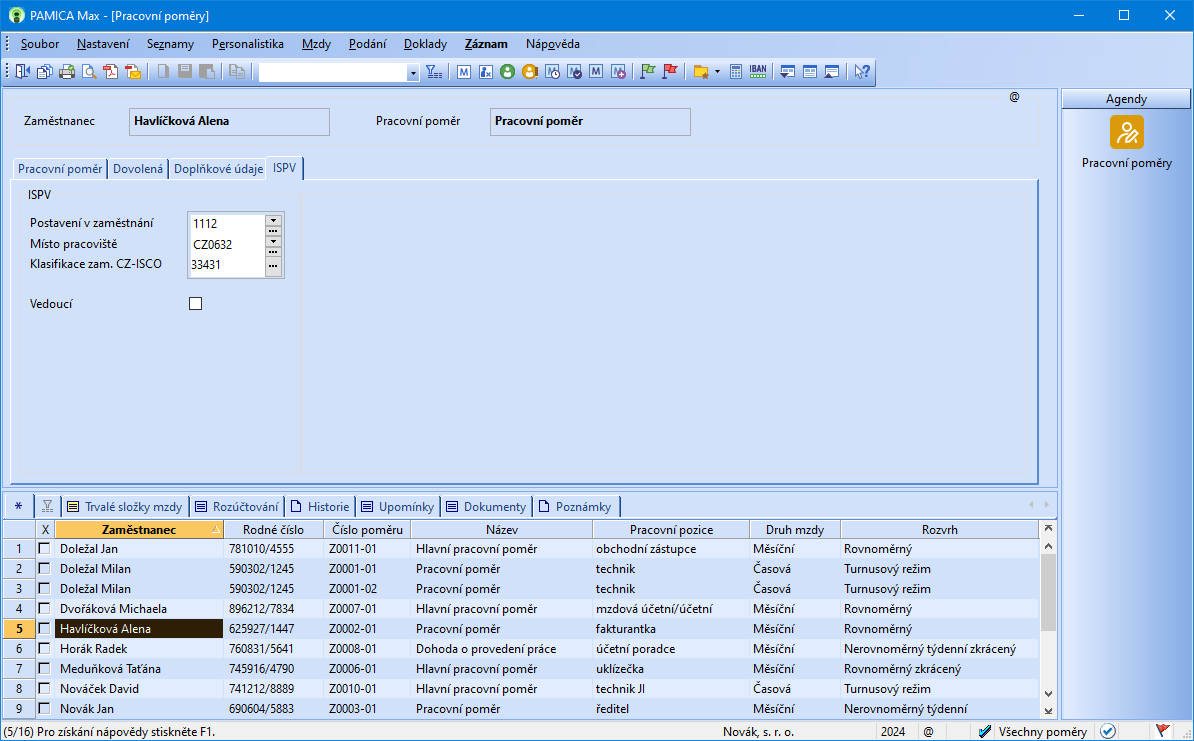Open the Soubor menu
Image resolution: width=1194 pixels, height=741 pixels.
[40, 43]
